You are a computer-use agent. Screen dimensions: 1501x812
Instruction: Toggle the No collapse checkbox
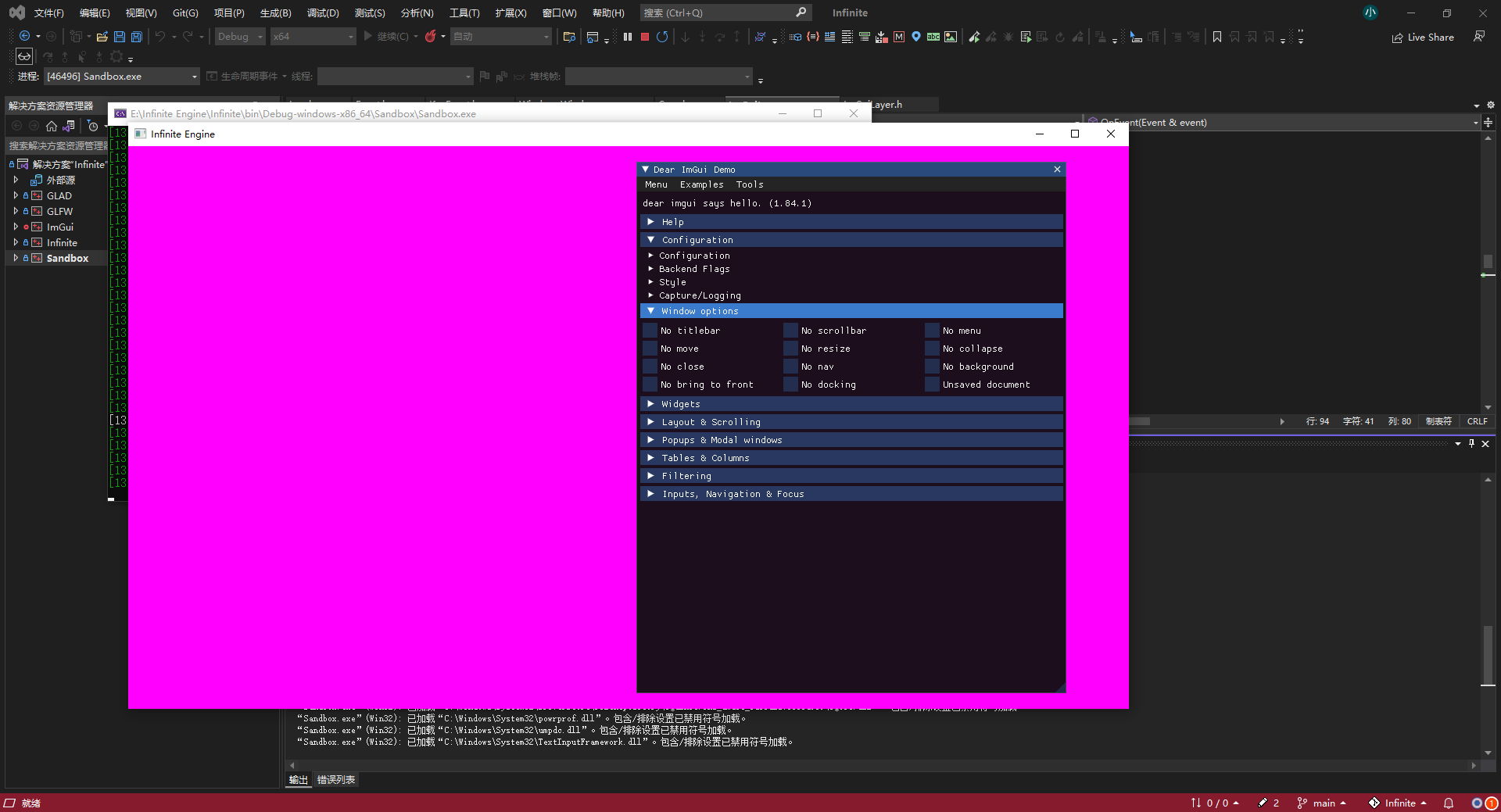[x=932, y=349]
